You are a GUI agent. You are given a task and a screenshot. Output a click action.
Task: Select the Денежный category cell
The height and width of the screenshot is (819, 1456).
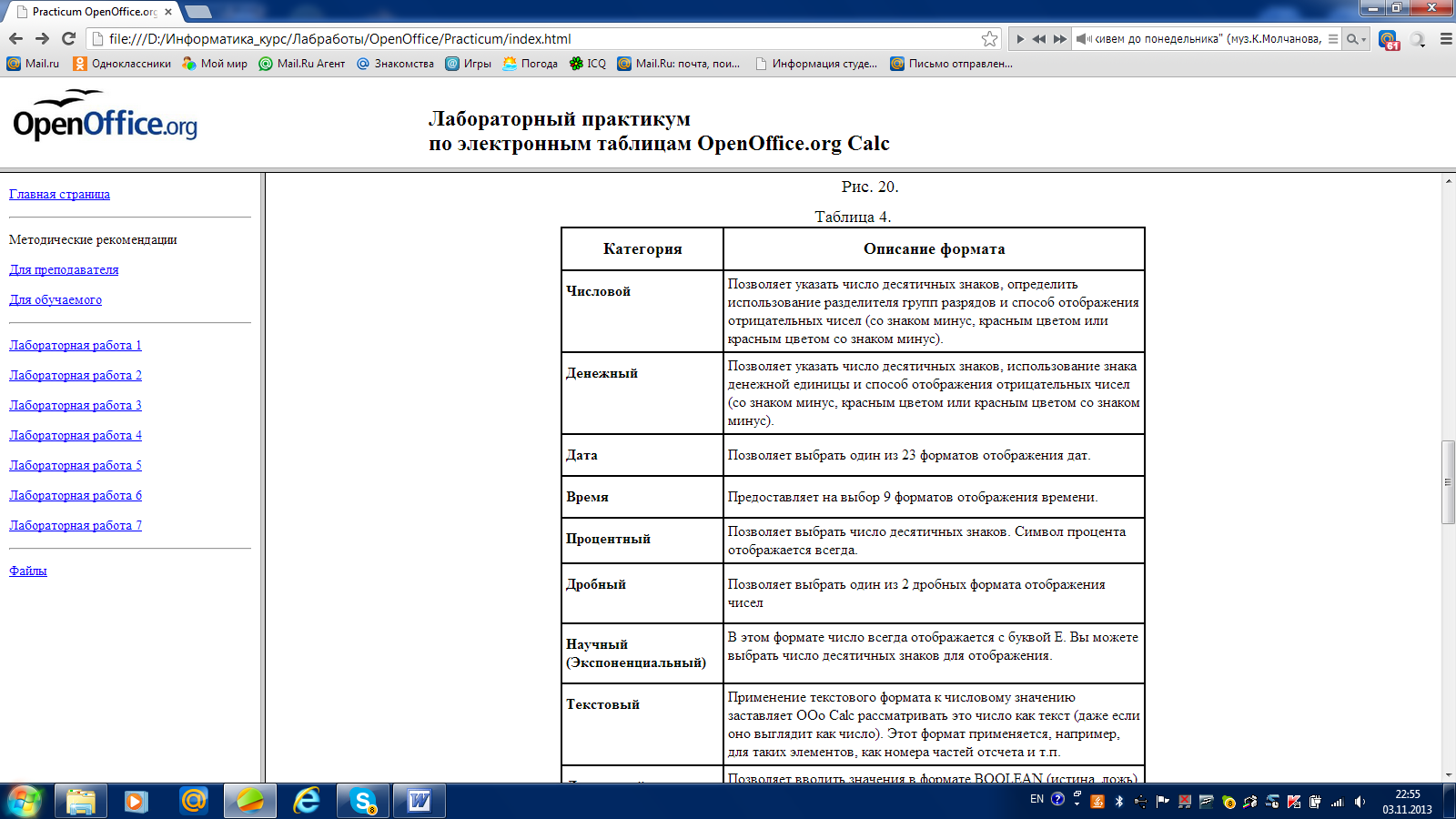point(642,393)
